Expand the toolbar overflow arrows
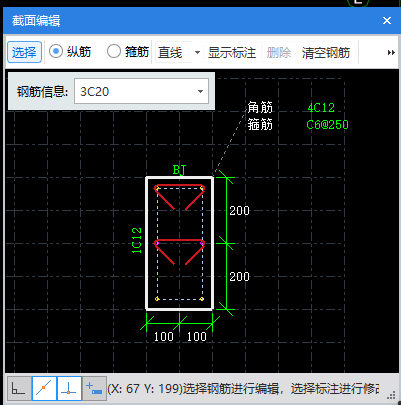Image resolution: width=401 pixels, height=405 pixels. [391, 52]
